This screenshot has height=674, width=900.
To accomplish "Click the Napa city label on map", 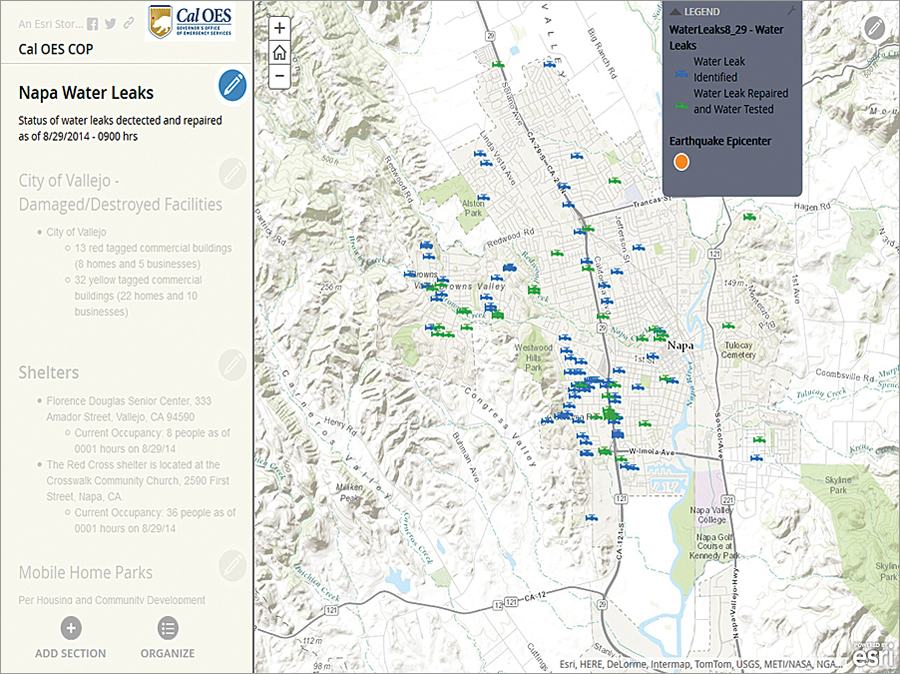I will pyautogui.click(x=680, y=346).
